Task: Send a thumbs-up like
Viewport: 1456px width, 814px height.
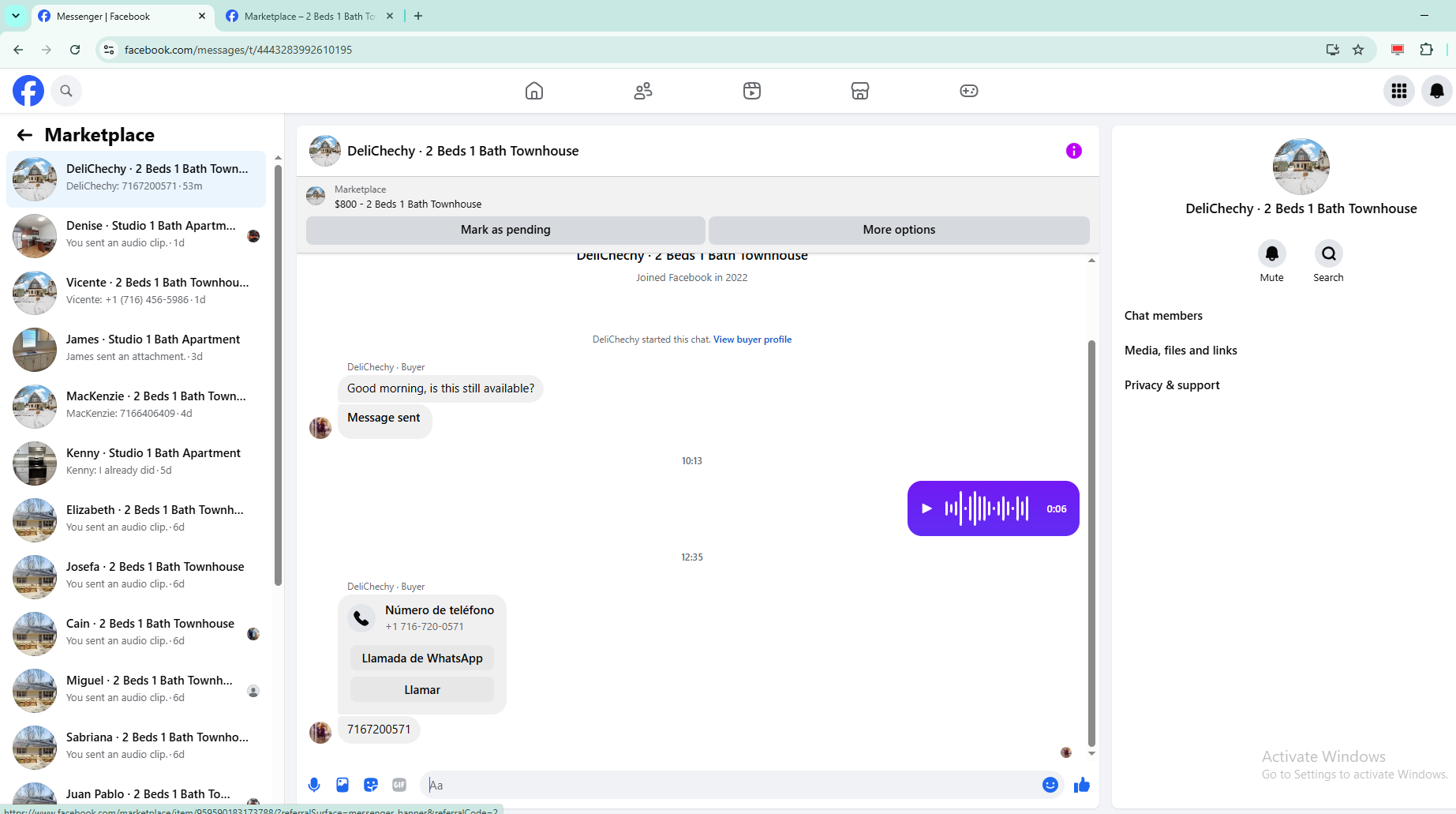Action: click(x=1082, y=785)
